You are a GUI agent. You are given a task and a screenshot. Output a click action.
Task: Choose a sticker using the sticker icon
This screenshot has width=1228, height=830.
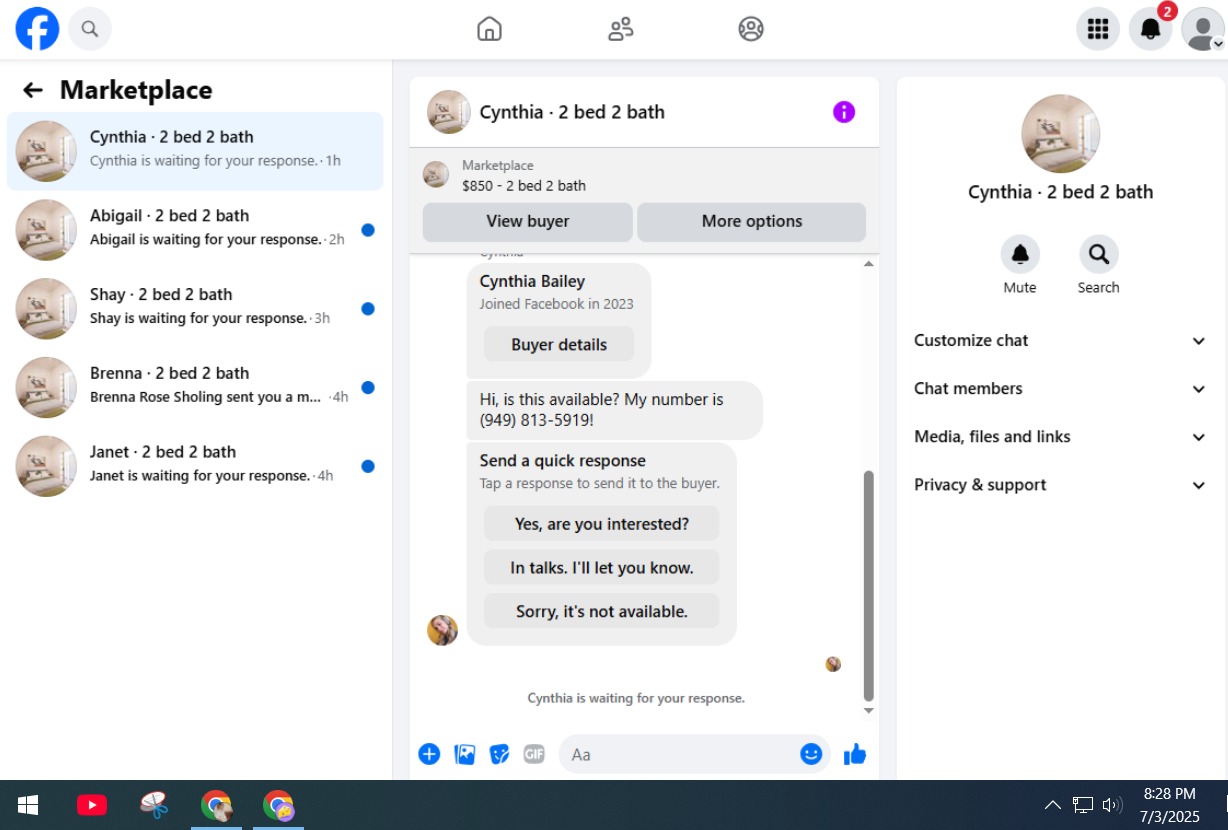click(x=499, y=754)
